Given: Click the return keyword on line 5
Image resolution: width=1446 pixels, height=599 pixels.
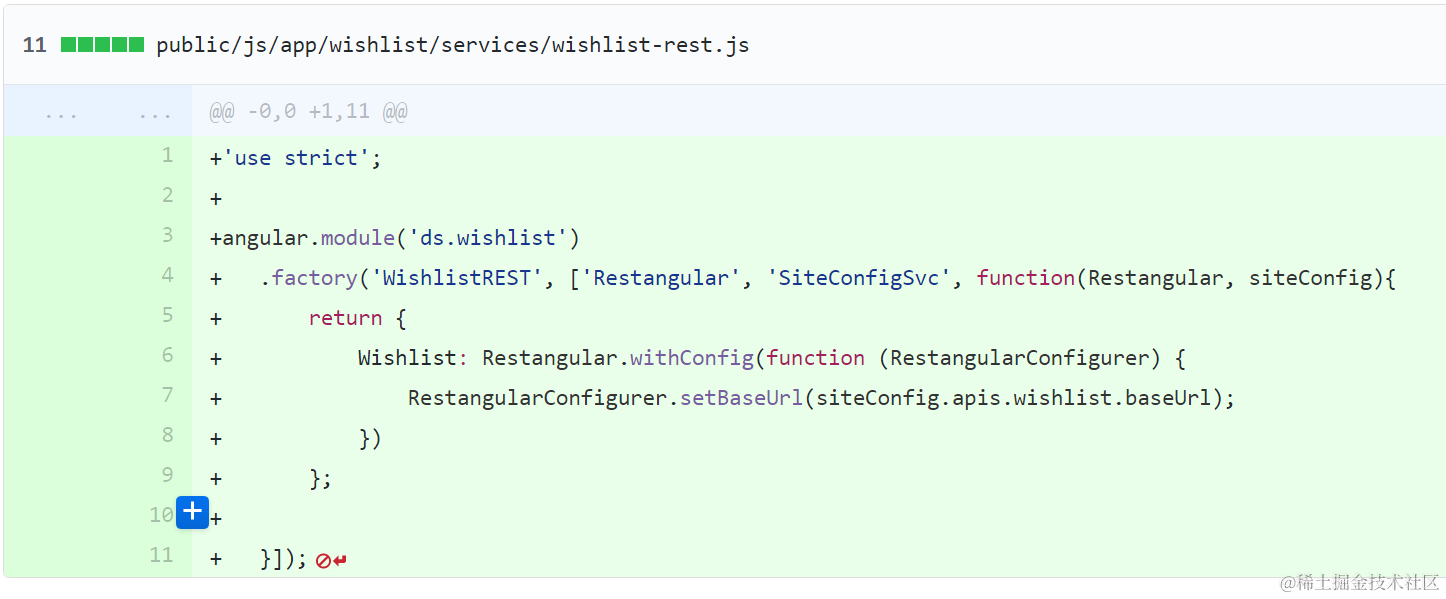Looking at the screenshot, I should [345, 318].
